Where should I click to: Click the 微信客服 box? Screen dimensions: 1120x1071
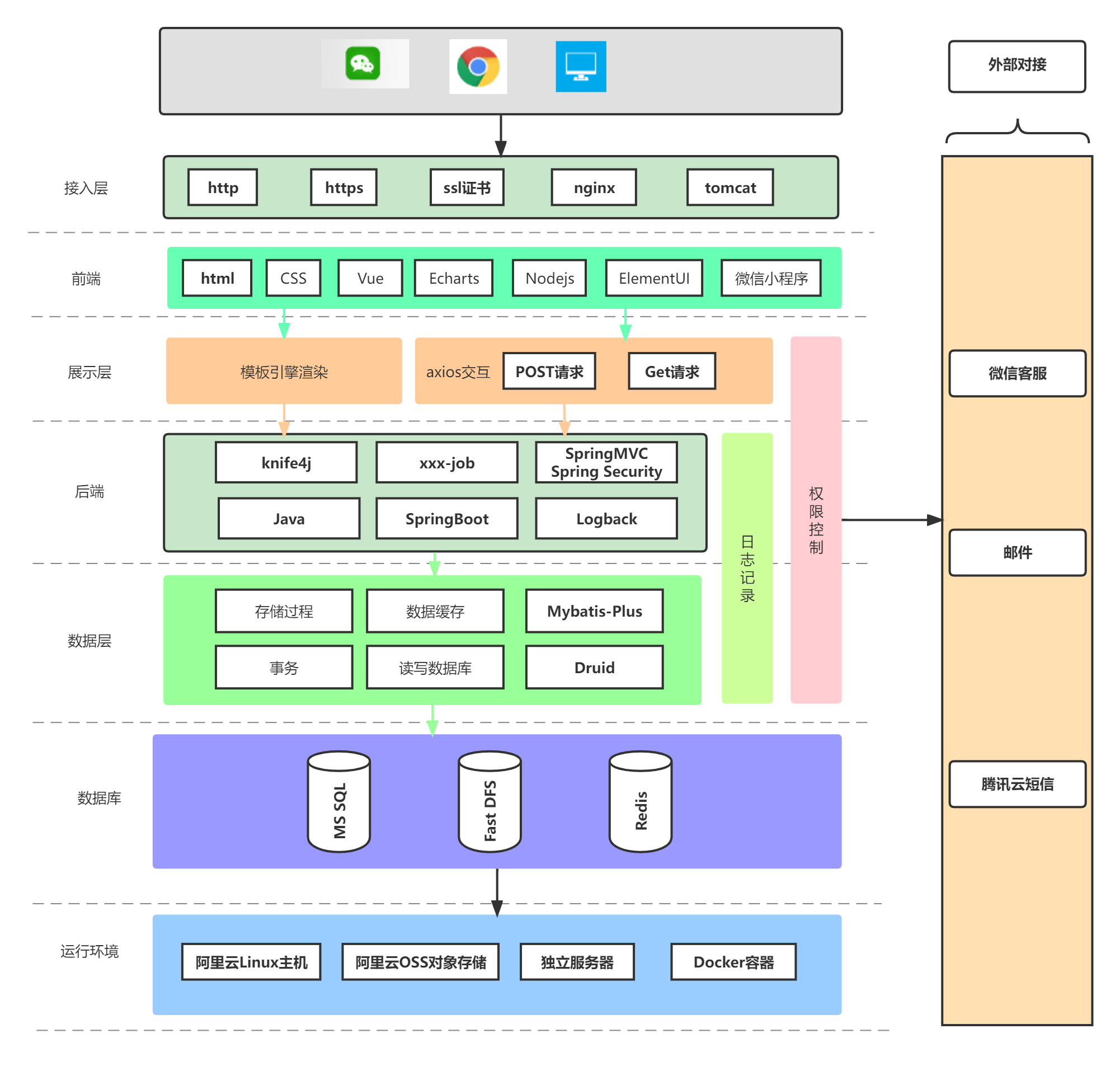[x=1017, y=373]
